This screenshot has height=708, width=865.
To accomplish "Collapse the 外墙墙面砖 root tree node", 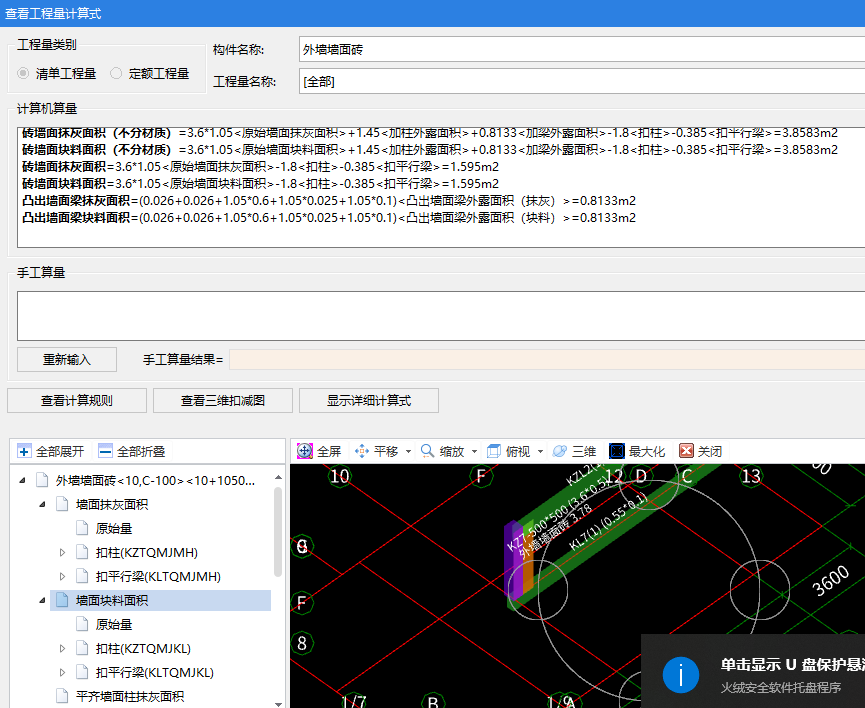I will 22,481.
